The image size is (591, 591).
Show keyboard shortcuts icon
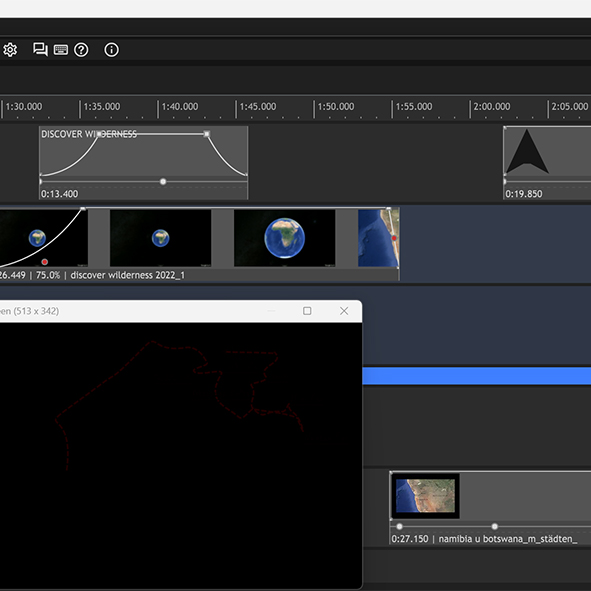(61, 50)
